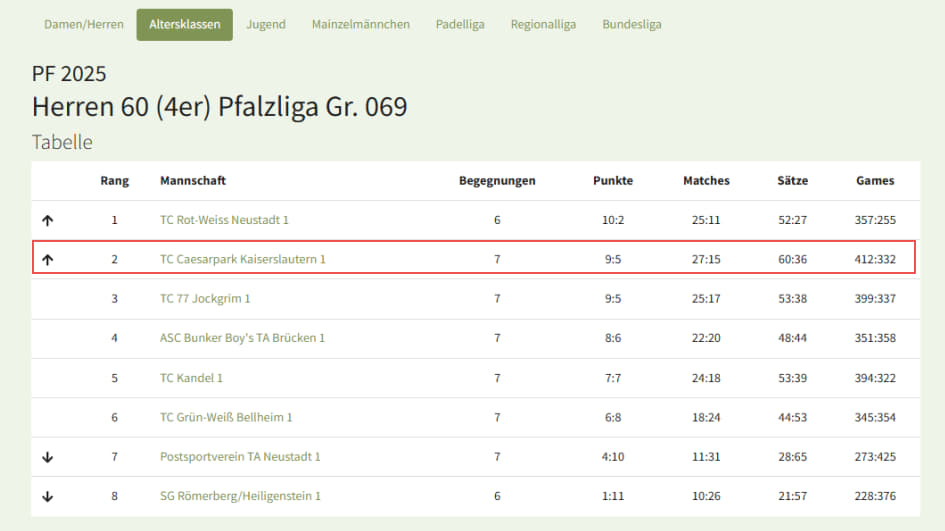Click the down arrow beside SG Römerberg/Heiligenstein 1
The width and height of the screenshot is (945, 531).
tap(48, 497)
